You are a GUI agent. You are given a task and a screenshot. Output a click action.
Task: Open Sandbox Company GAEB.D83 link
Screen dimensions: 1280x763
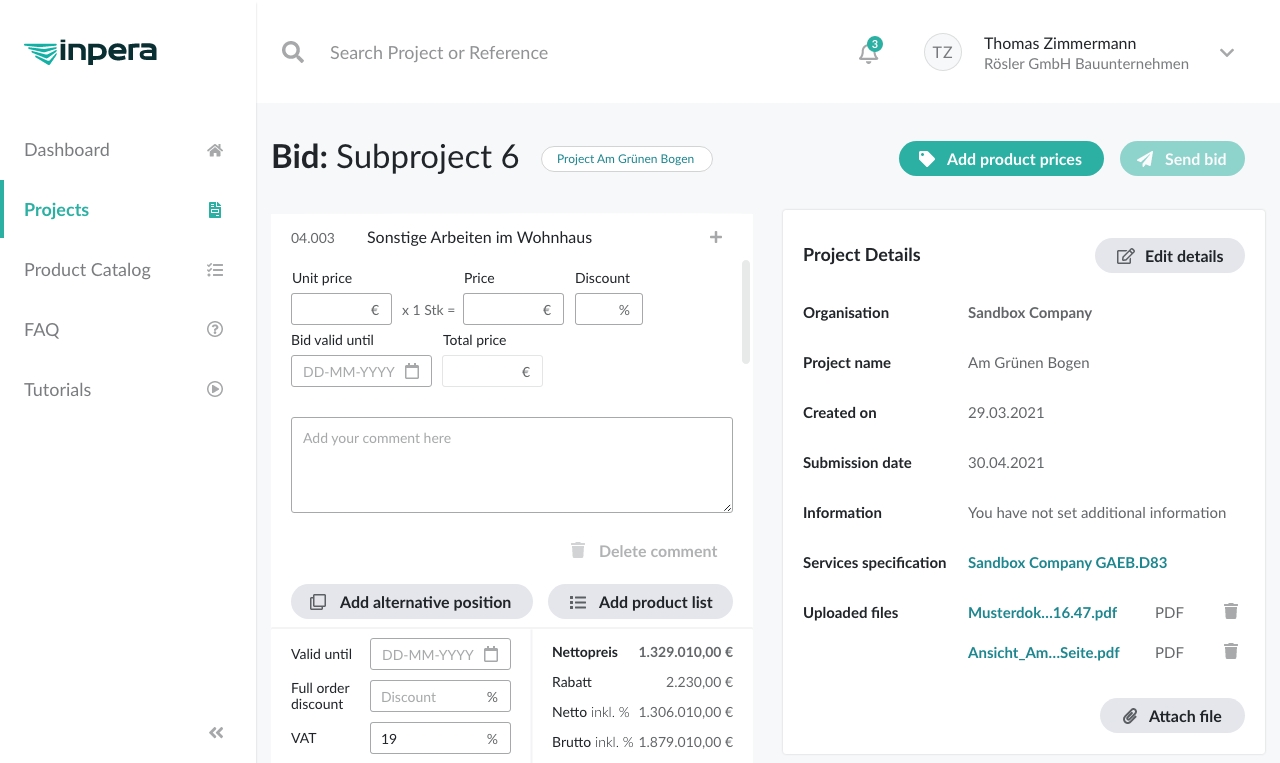[x=1067, y=563]
